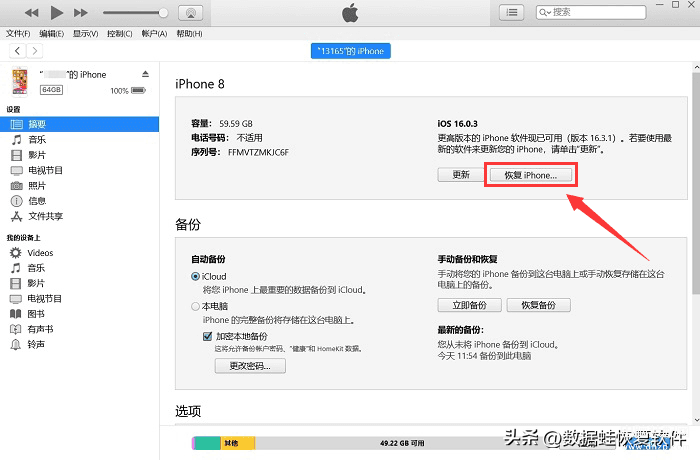Open the AirPlay output icon
700x460 pixels.
(x=191, y=13)
